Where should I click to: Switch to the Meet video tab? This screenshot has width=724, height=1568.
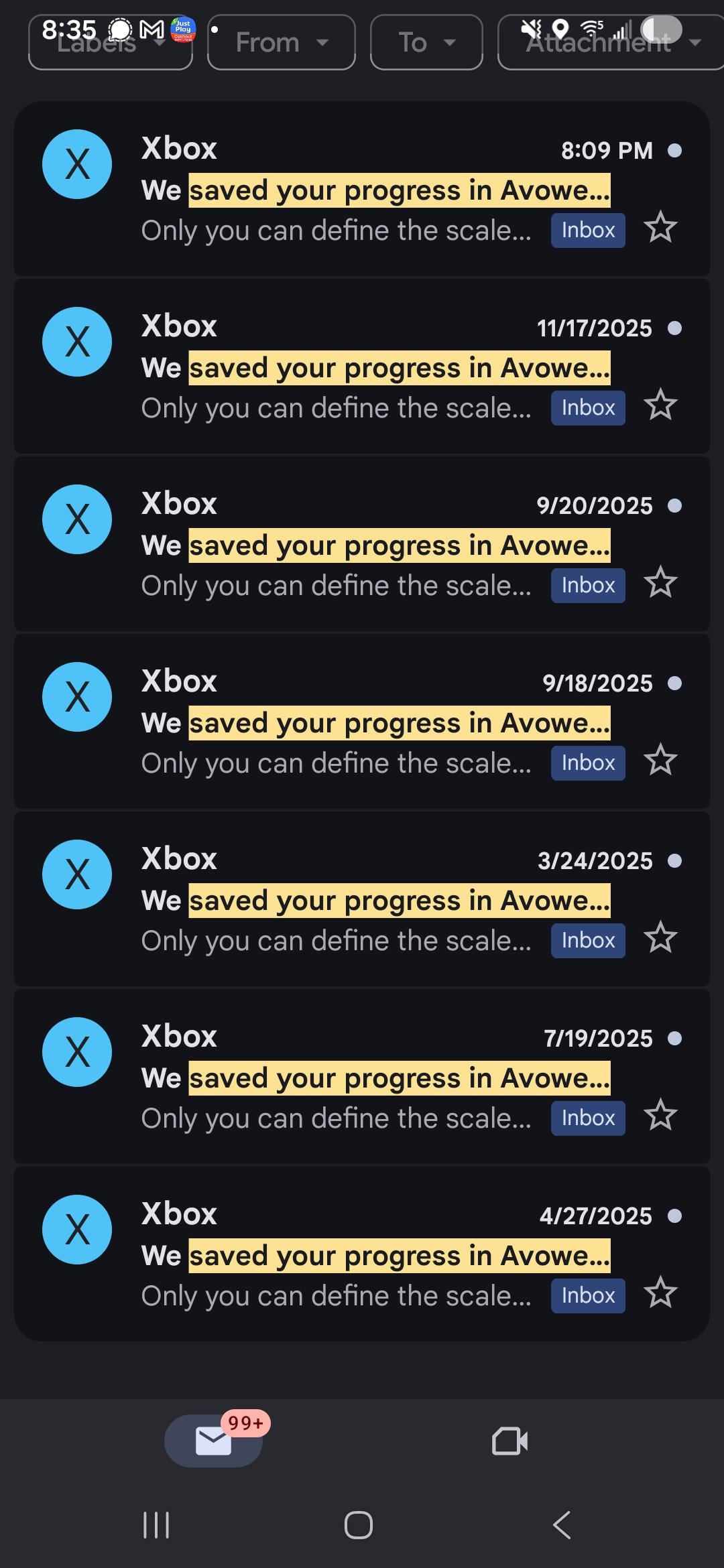pyautogui.click(x=509, y=1441)
